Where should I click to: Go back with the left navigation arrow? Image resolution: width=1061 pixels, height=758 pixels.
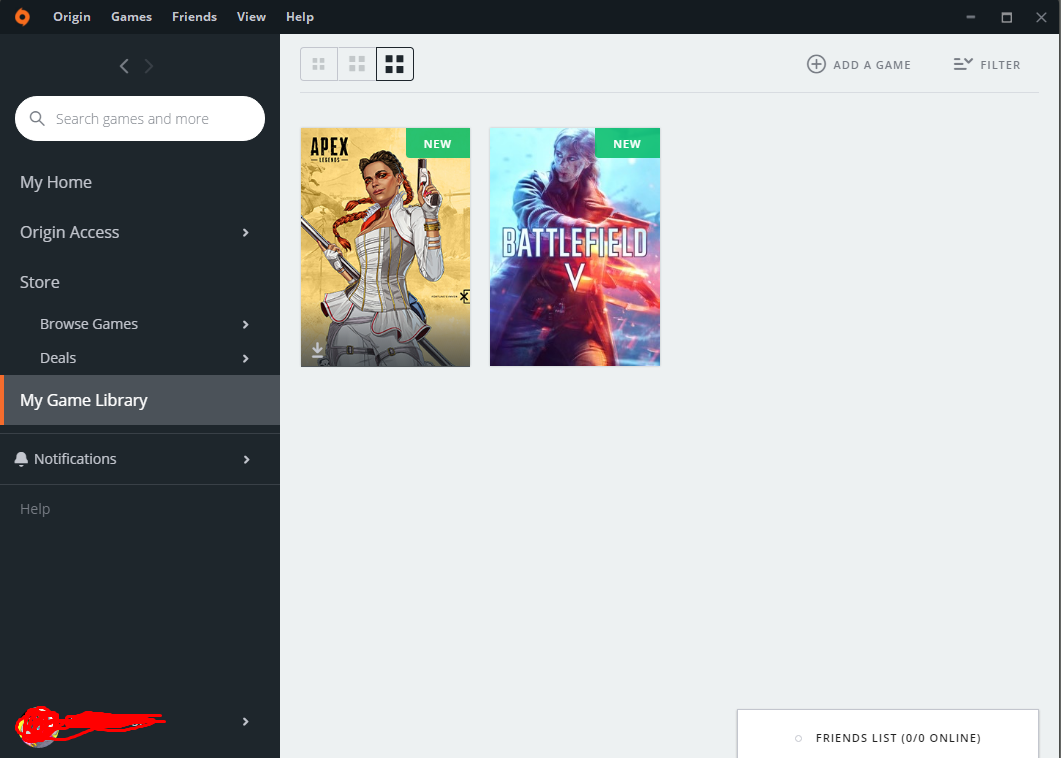point(124,66)
